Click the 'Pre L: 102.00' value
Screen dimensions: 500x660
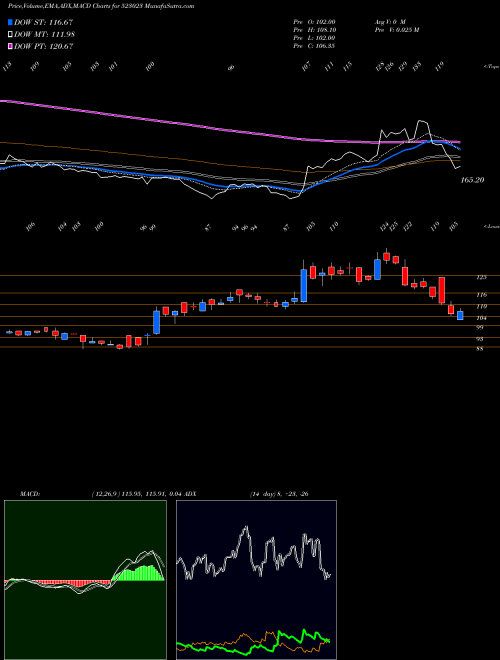tap(314, 38)
